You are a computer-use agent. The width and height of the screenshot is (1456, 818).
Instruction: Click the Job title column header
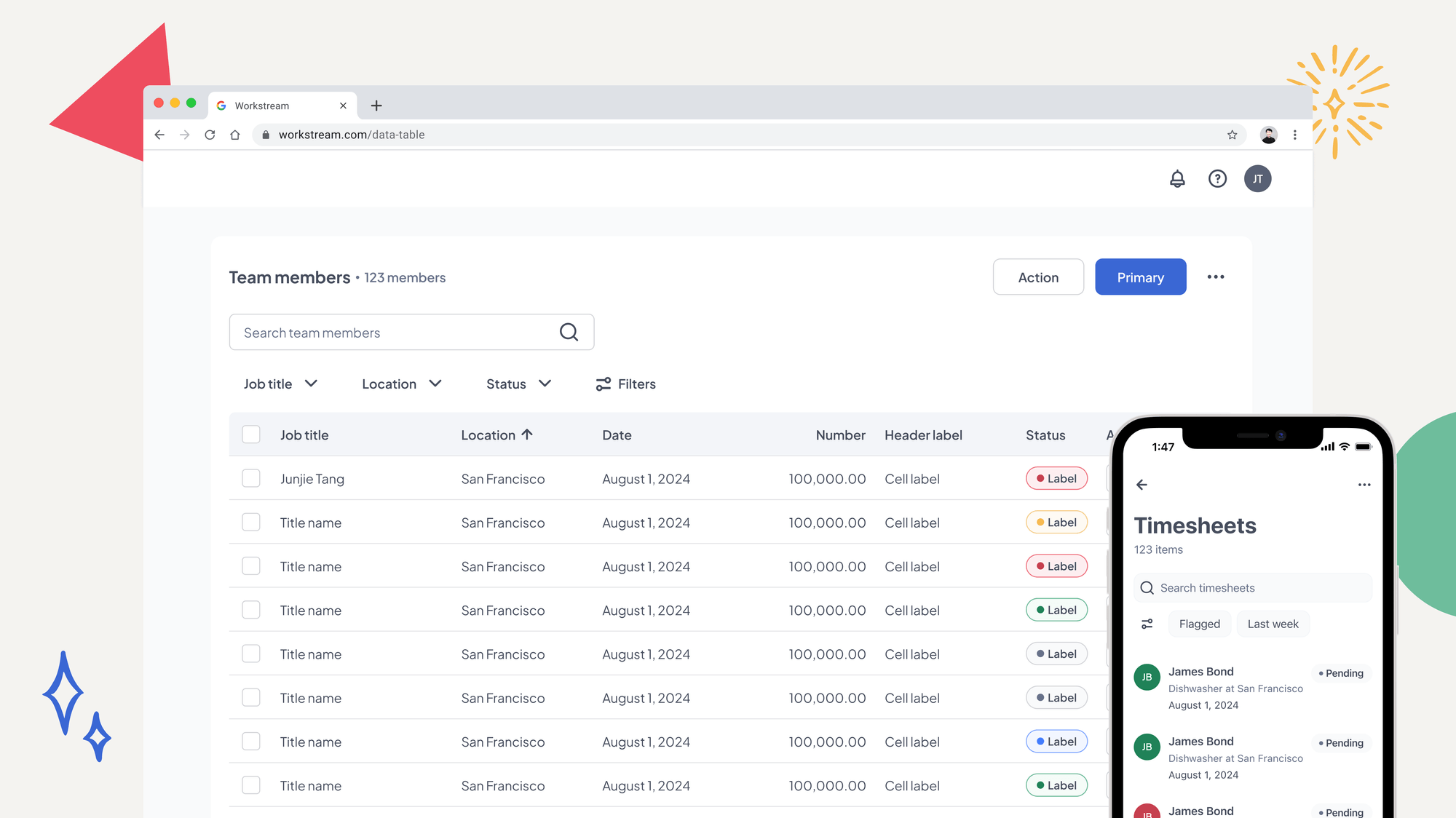[x=304, y=435]
